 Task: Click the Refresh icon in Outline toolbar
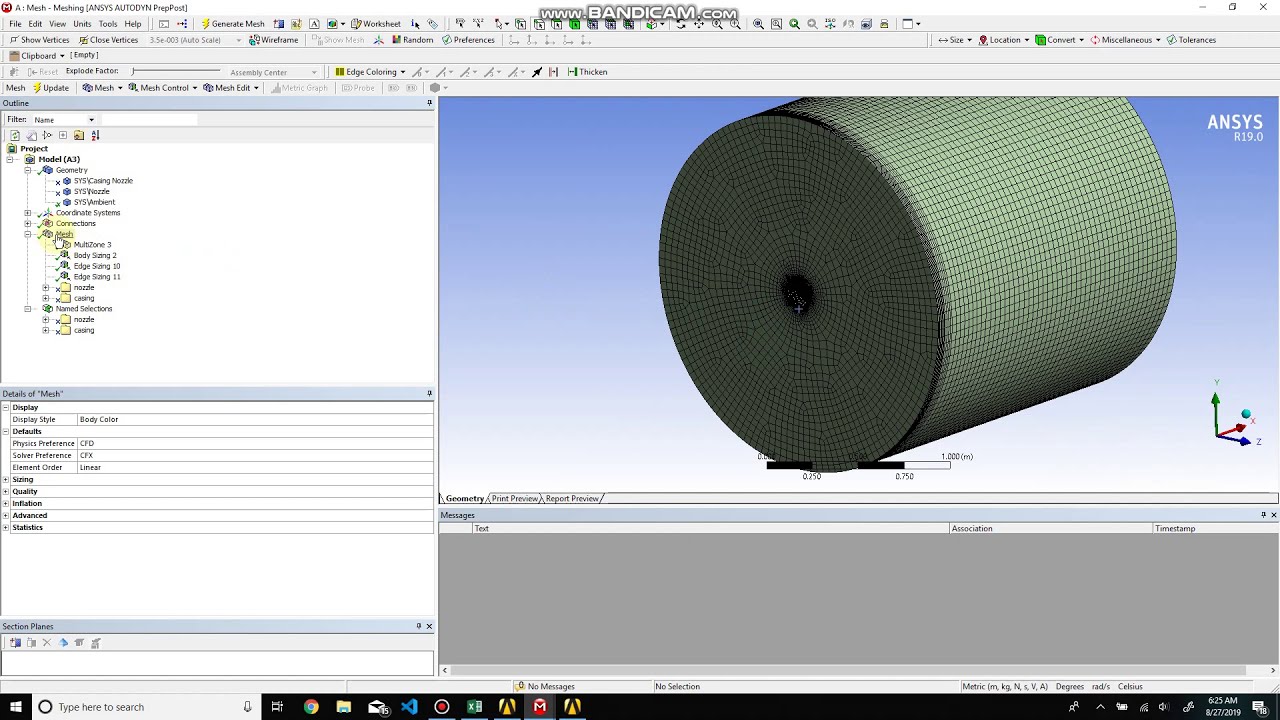(x=15, y=135)
